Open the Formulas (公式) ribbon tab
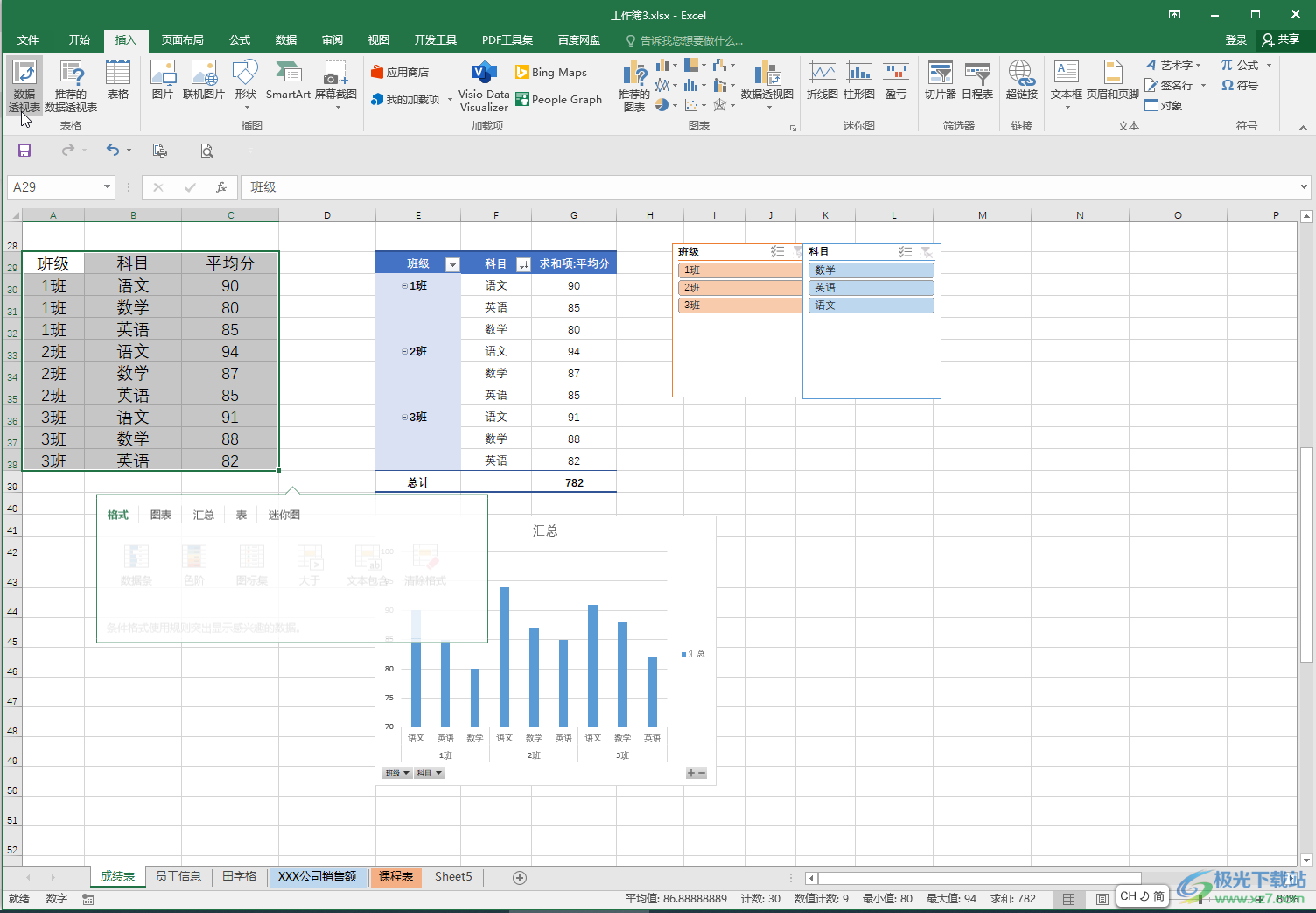This screenshot has width=1316, height=913. (240, 40)
